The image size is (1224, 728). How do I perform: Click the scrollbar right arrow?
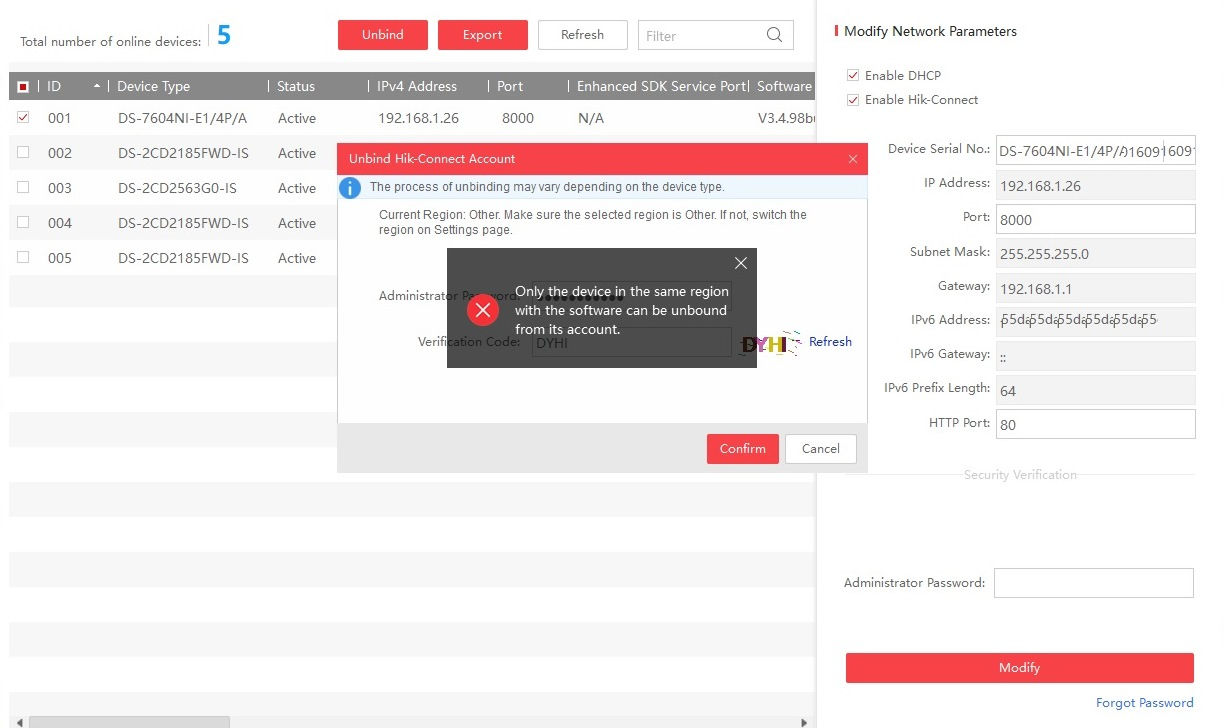805,721
